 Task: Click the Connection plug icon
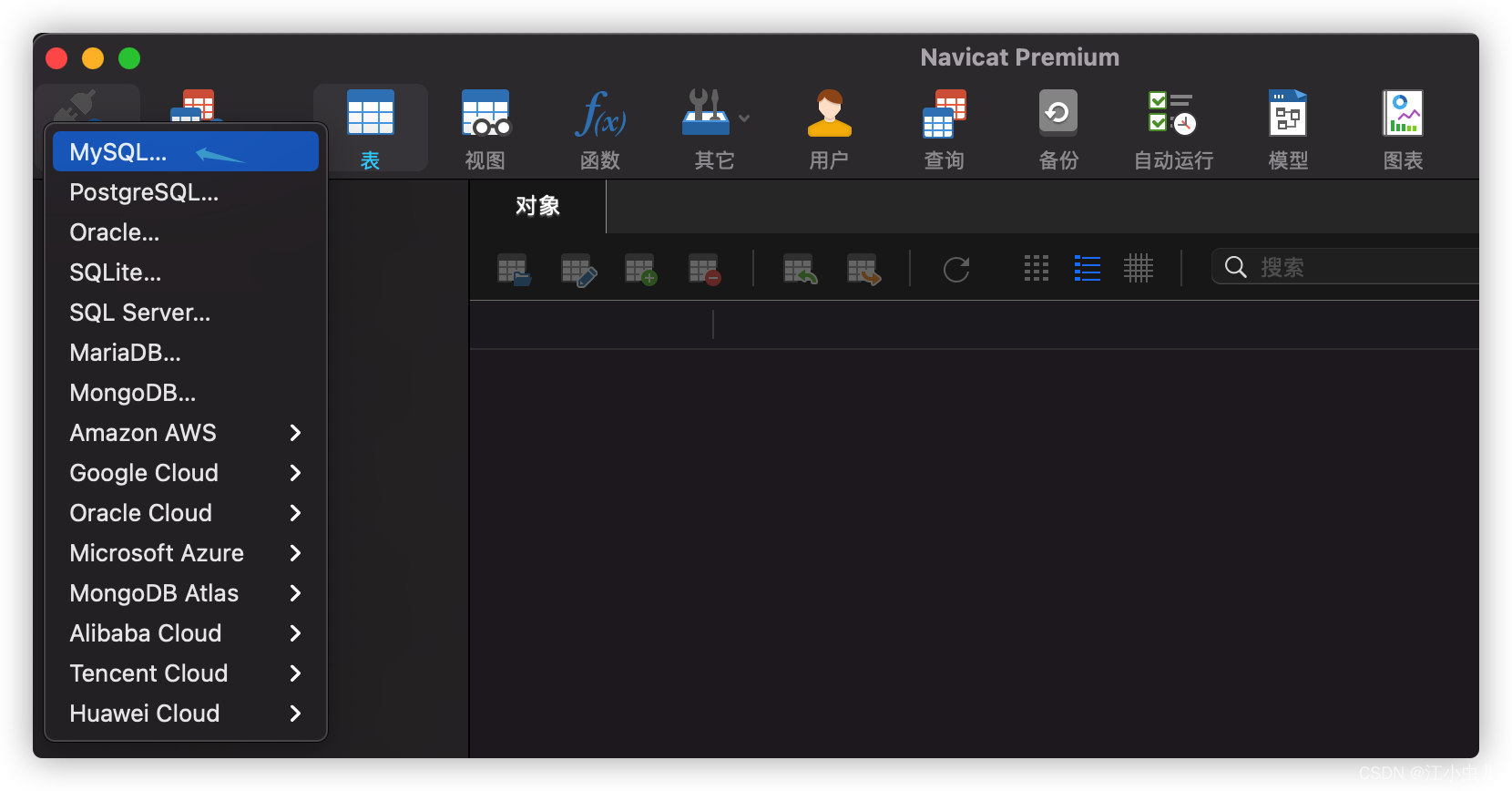tap(76, 106)
